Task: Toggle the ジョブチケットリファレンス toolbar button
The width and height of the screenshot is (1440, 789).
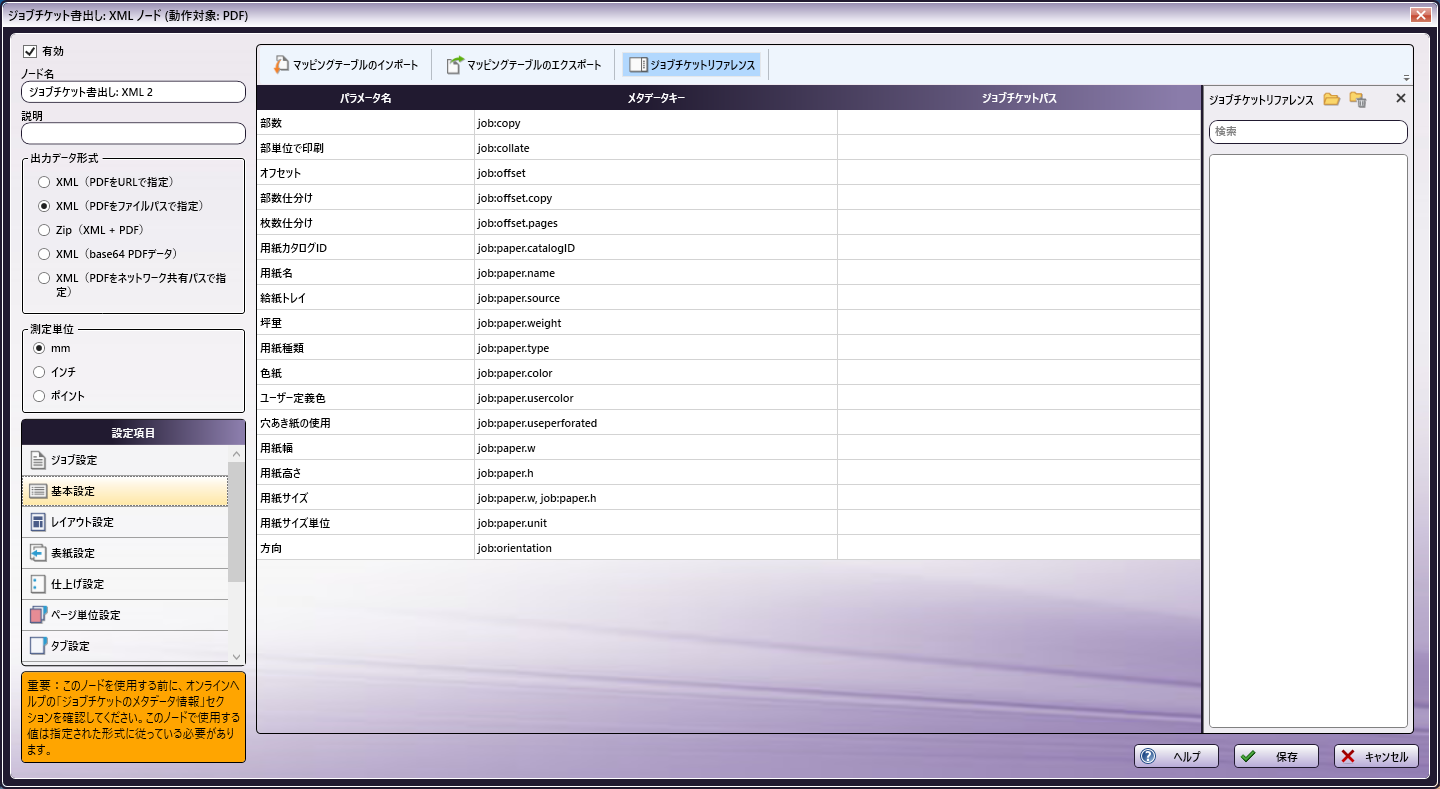Action: [692, 65]
